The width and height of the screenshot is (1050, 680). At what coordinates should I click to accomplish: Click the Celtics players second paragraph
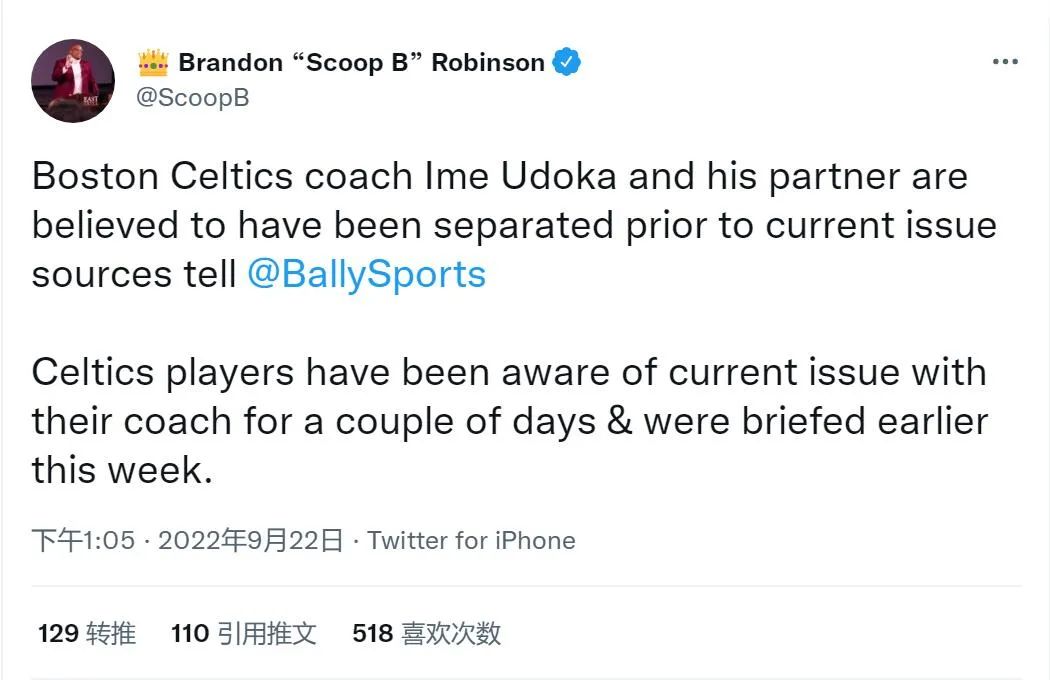pos(500,421)
